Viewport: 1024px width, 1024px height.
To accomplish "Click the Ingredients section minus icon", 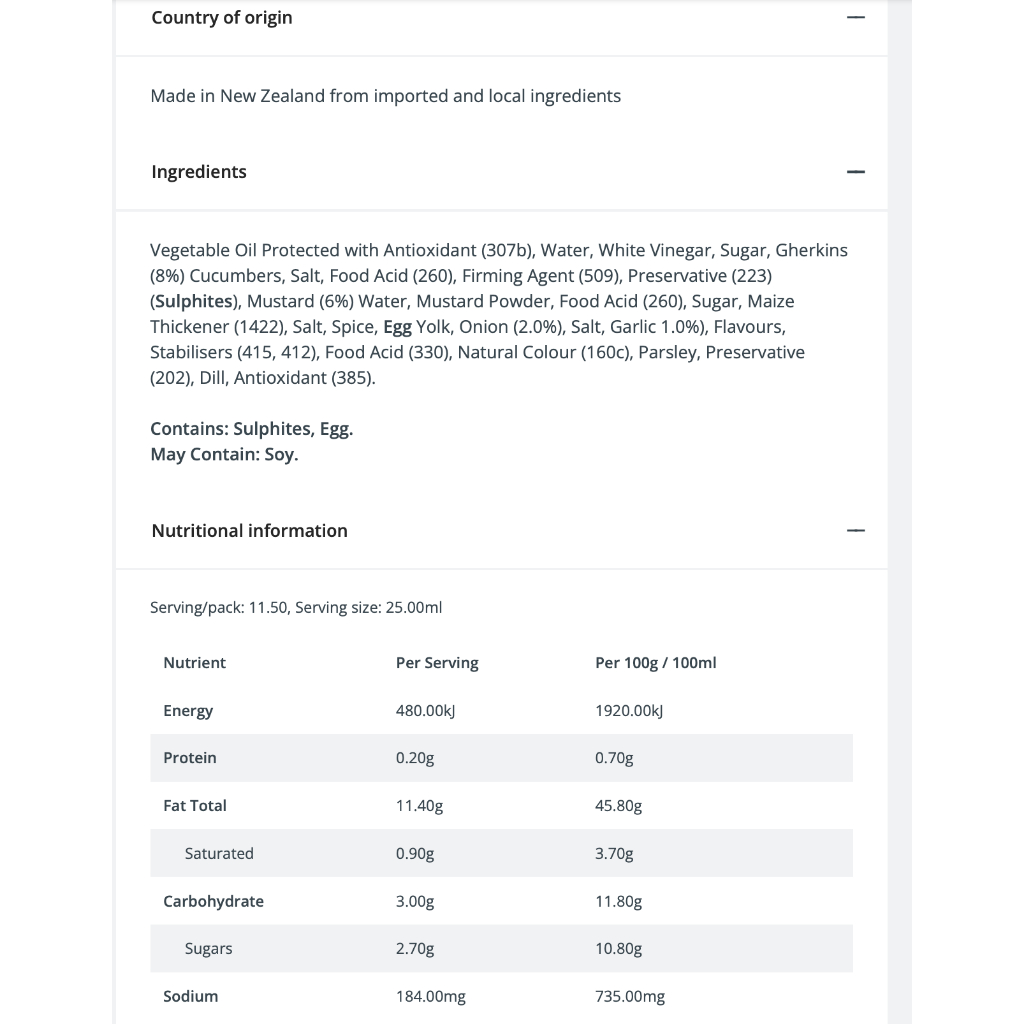I will 855,172.
